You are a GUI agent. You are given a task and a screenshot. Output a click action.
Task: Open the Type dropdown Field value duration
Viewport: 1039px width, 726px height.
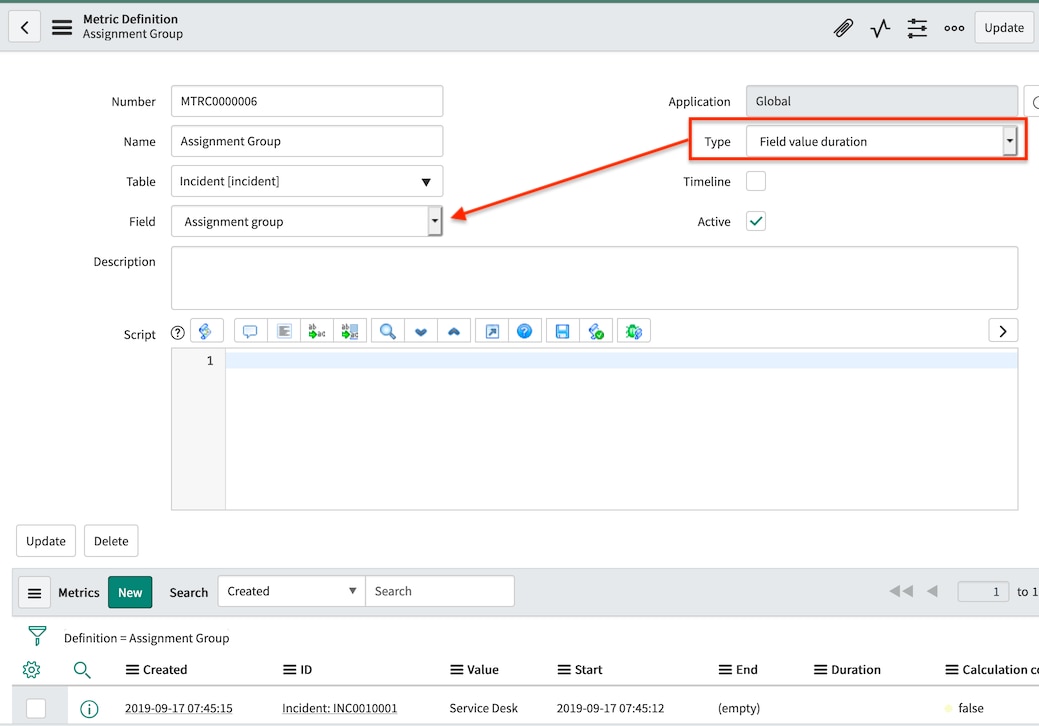coord(882,141)
